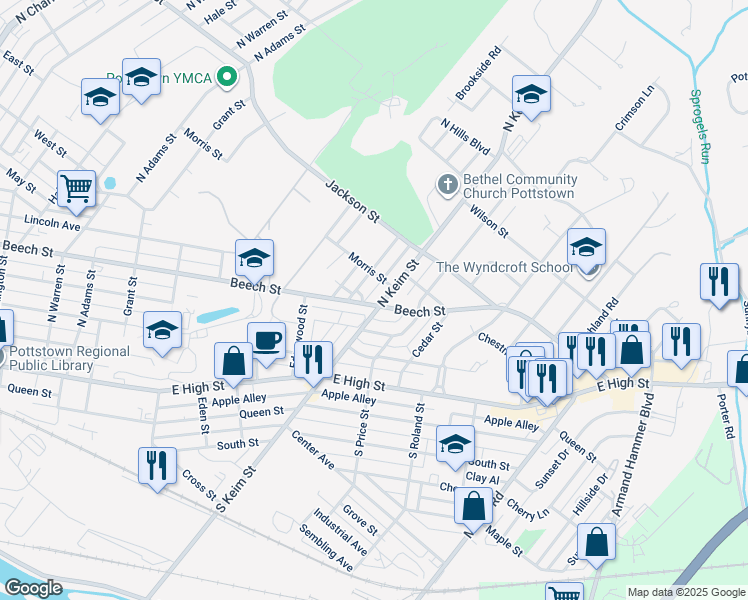Click the N Hills Blvd label
The width and height of the screenshot is (748, 600).
point(465,137)
